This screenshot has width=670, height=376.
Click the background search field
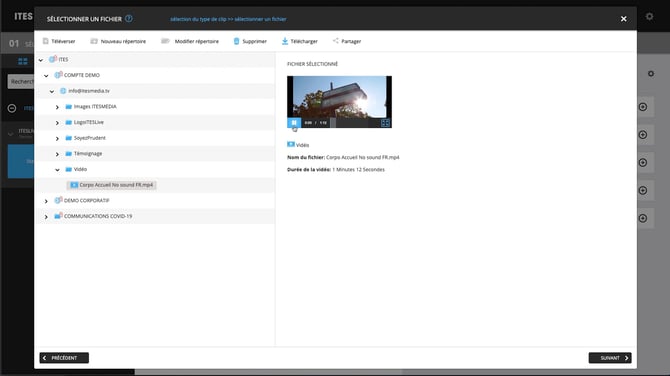pos(21,81)
